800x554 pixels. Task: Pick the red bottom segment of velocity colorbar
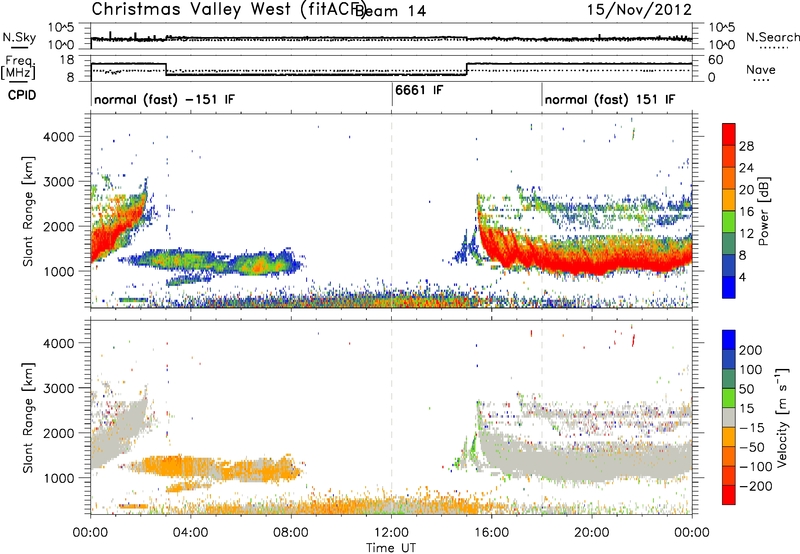click(729, 495)
